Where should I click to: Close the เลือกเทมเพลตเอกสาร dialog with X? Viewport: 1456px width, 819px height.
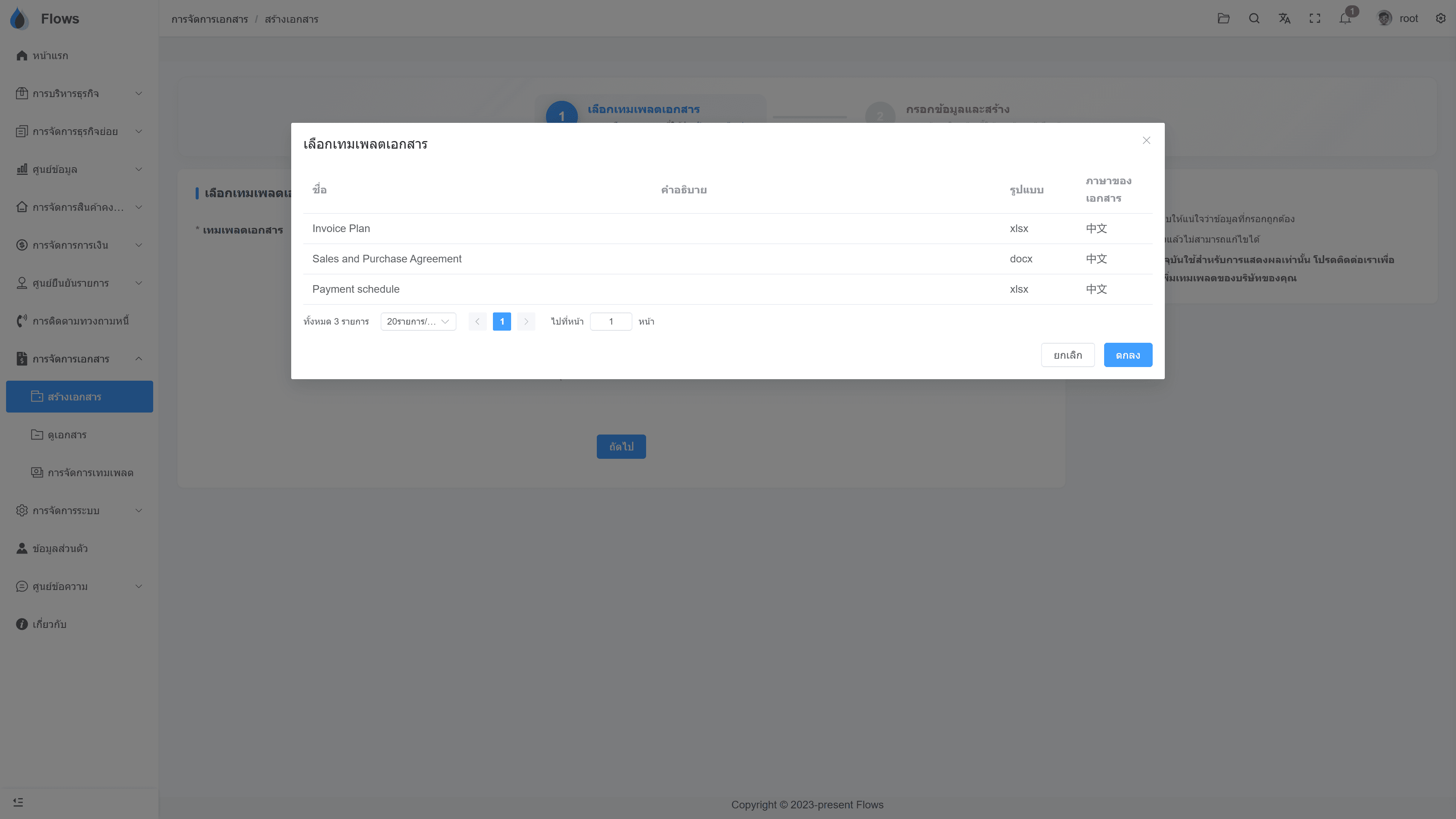coord(1146,140)
